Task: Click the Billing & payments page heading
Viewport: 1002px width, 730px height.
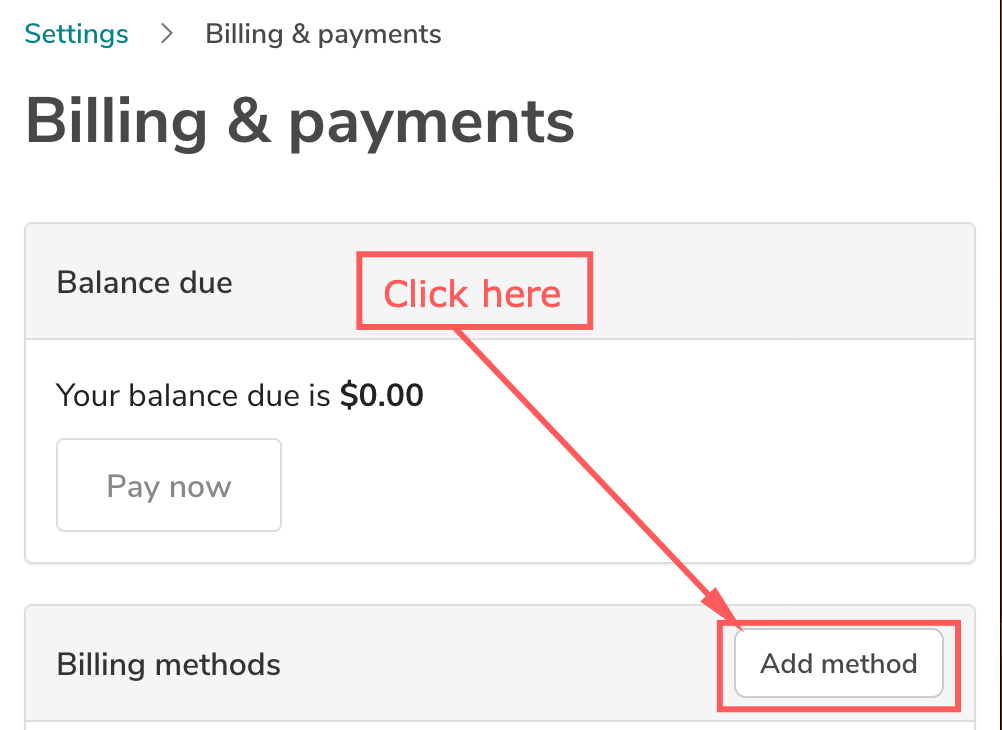Action: pos(299,121)
